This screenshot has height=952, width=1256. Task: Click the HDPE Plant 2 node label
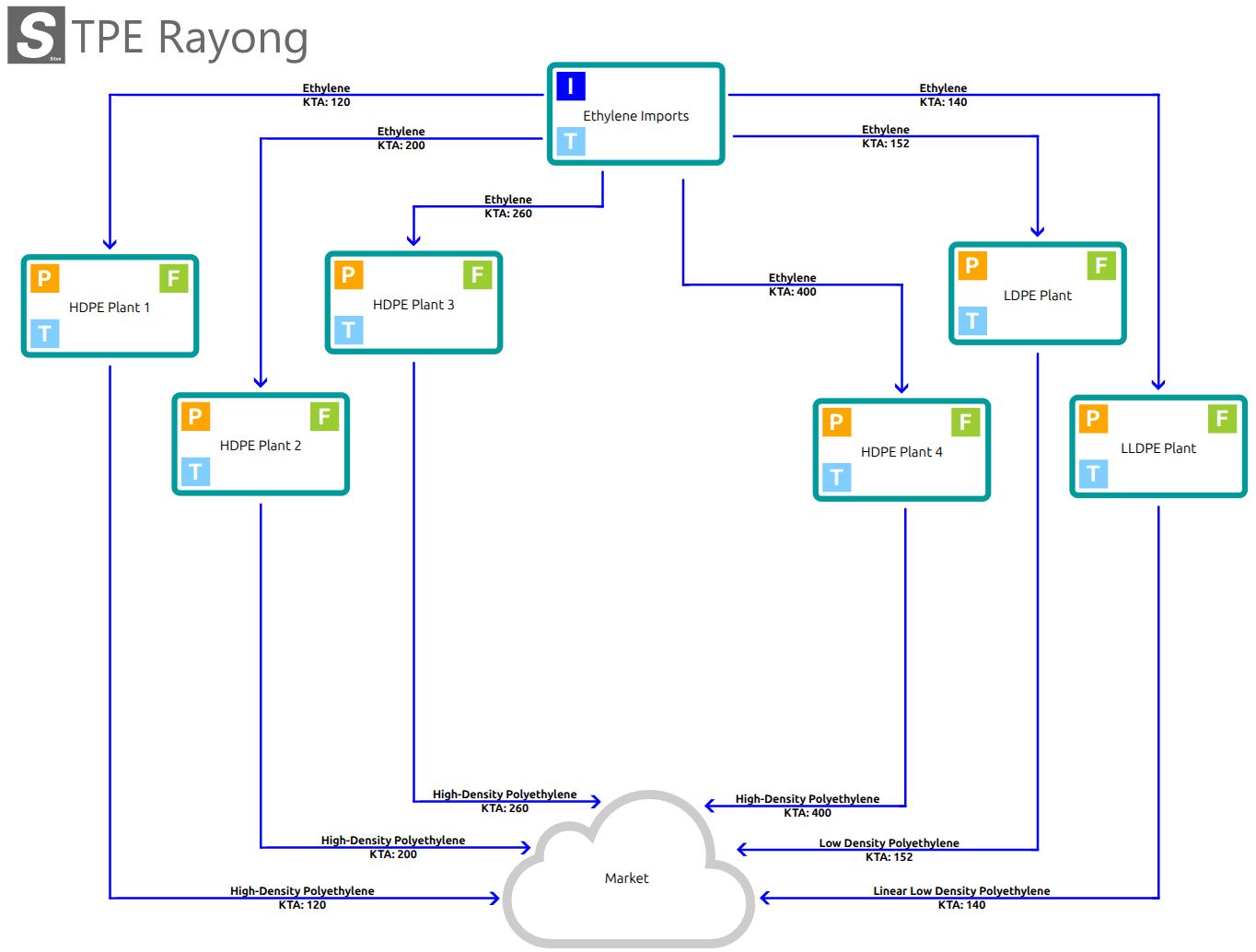pos(261,446)
